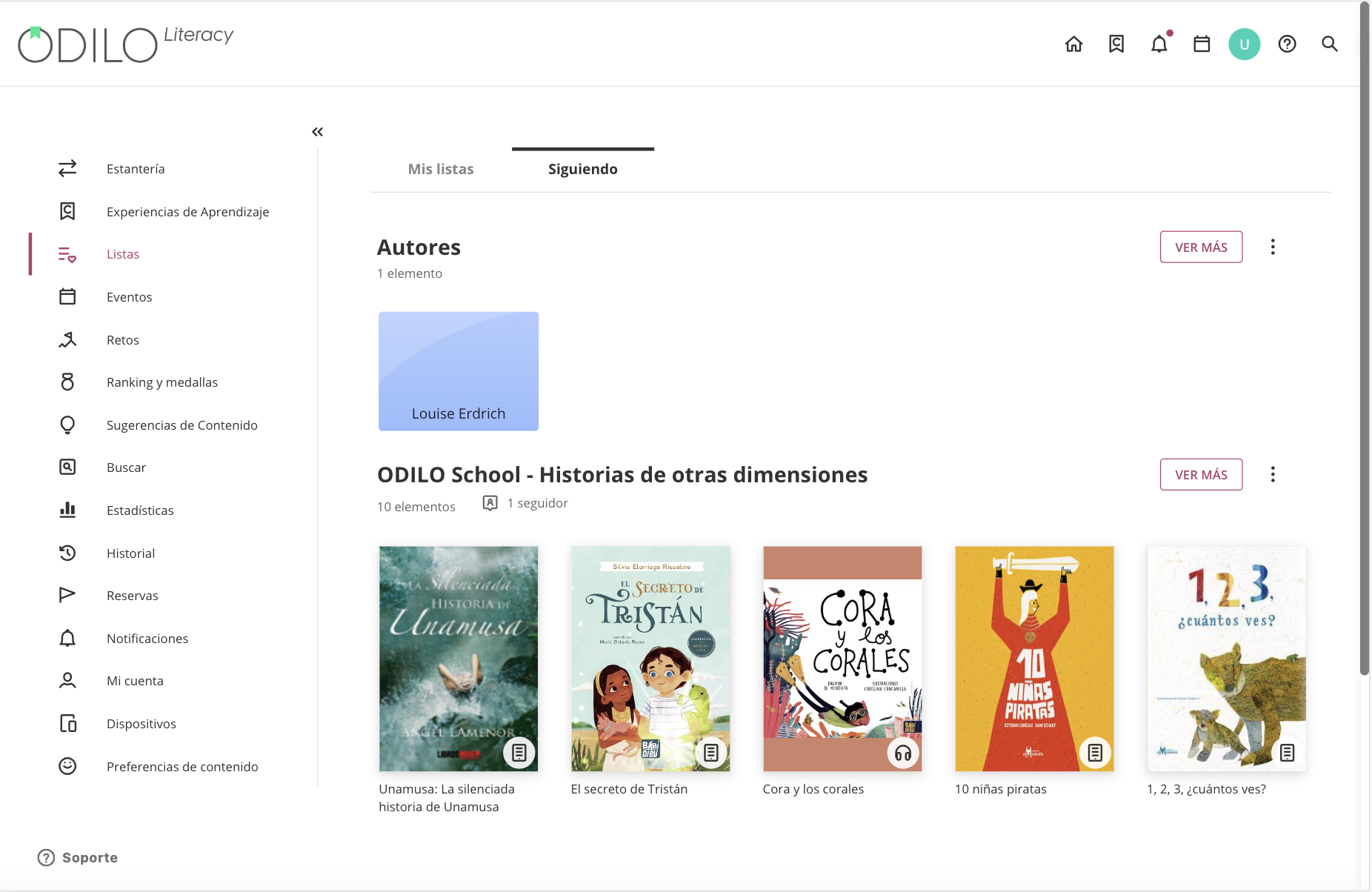The image size is (1372, 892).
Task: Select Listas in the sidebar
Action: (123, 254)
